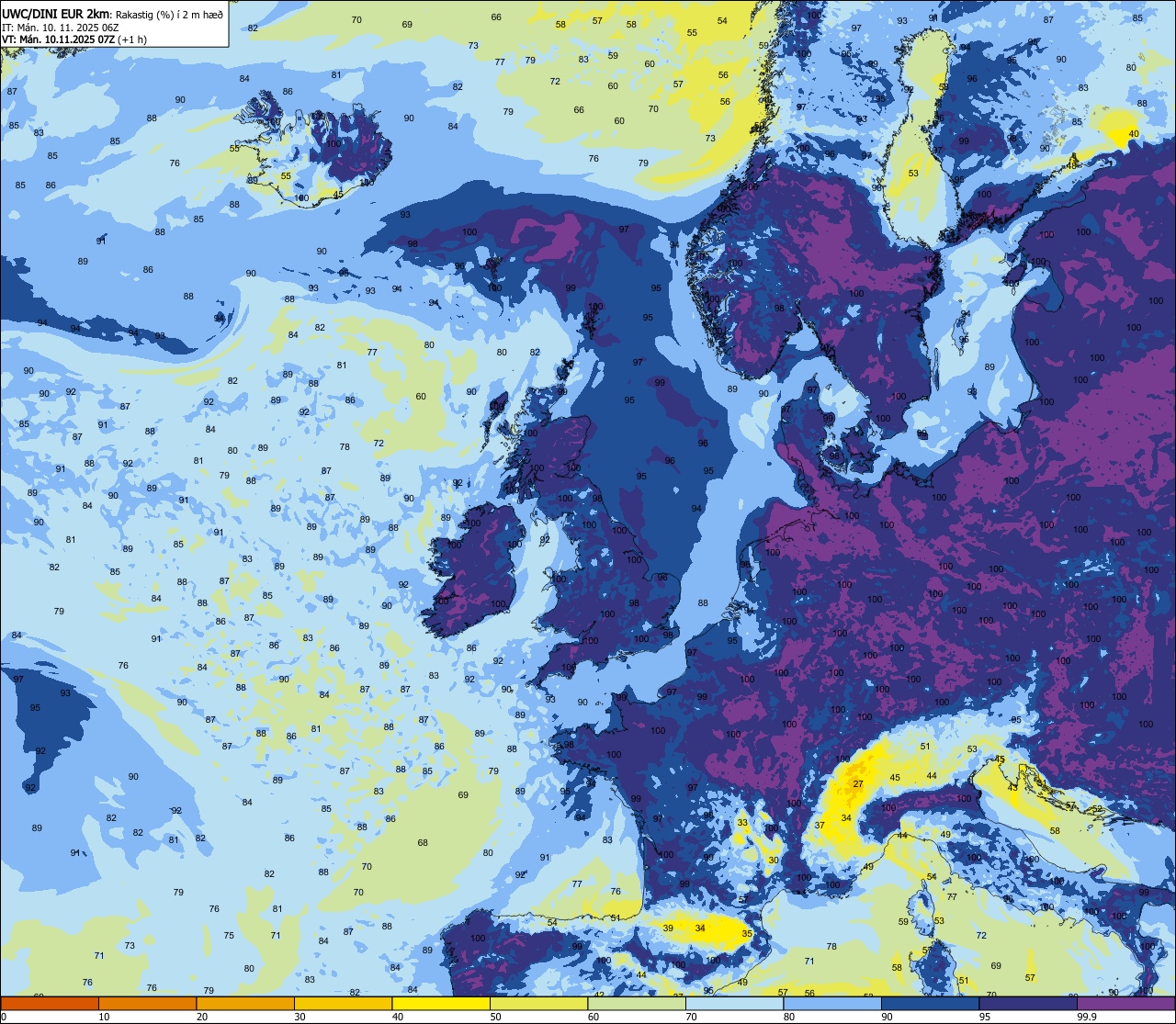Click the "27" humidity value over the Alps
The width and height of the screenshot is (1176, 1024).
(x=858, y=783)
